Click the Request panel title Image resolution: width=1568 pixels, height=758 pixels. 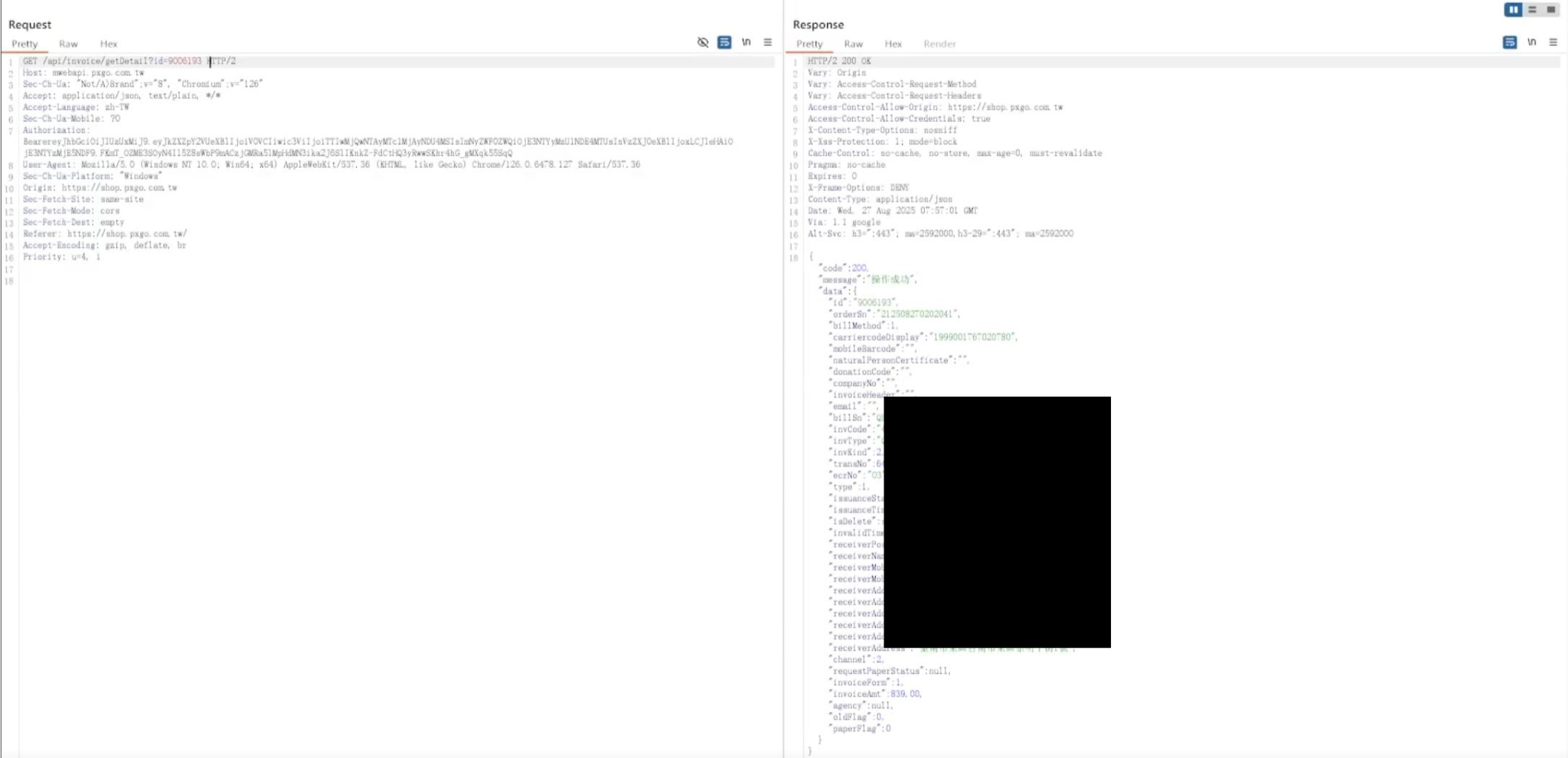[x=30, y=25]
